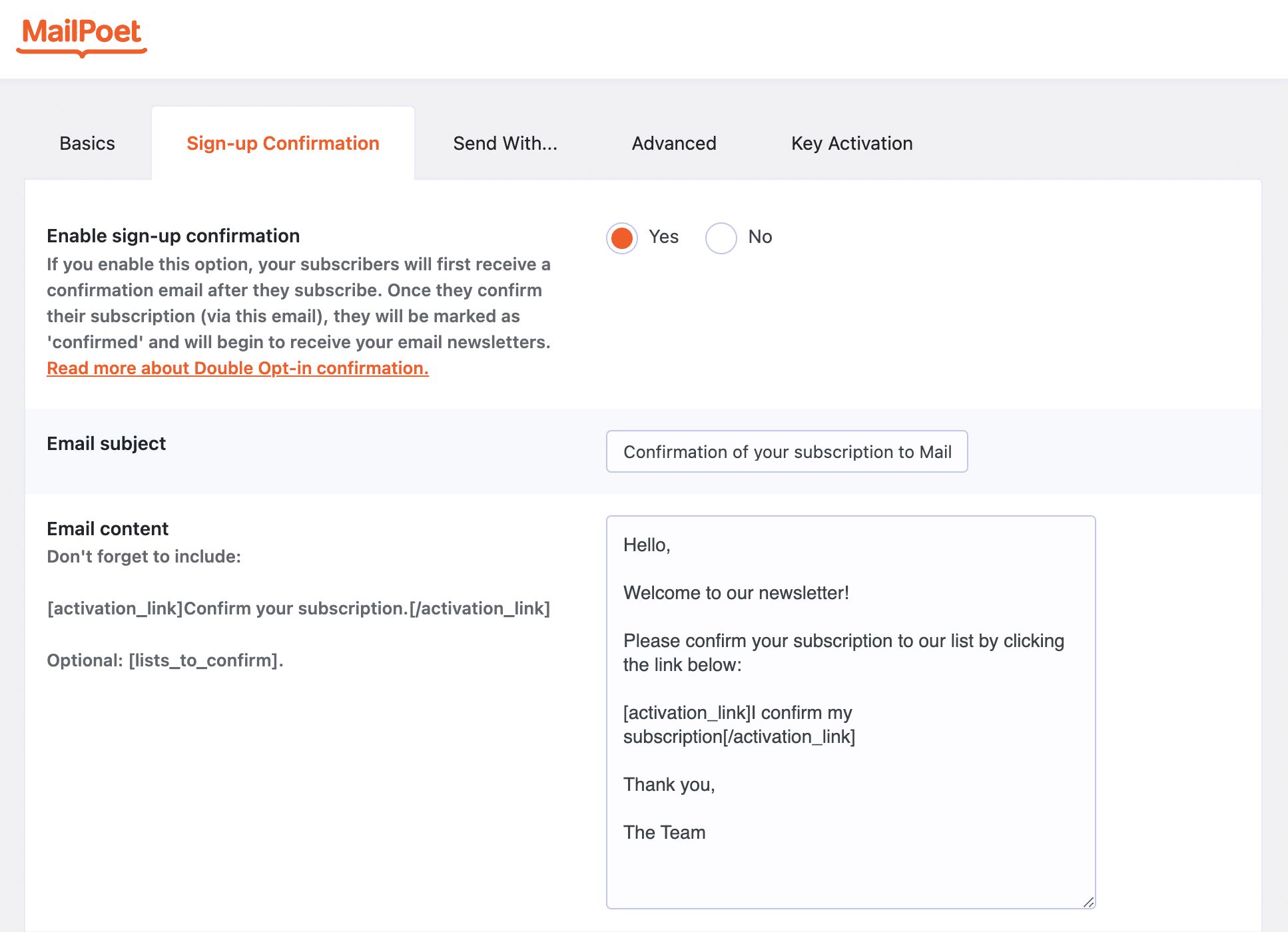Open Double Opt-in confirmation link
Image resolution: width=1288 pixels, height=932 pixels.
point(238,368)
